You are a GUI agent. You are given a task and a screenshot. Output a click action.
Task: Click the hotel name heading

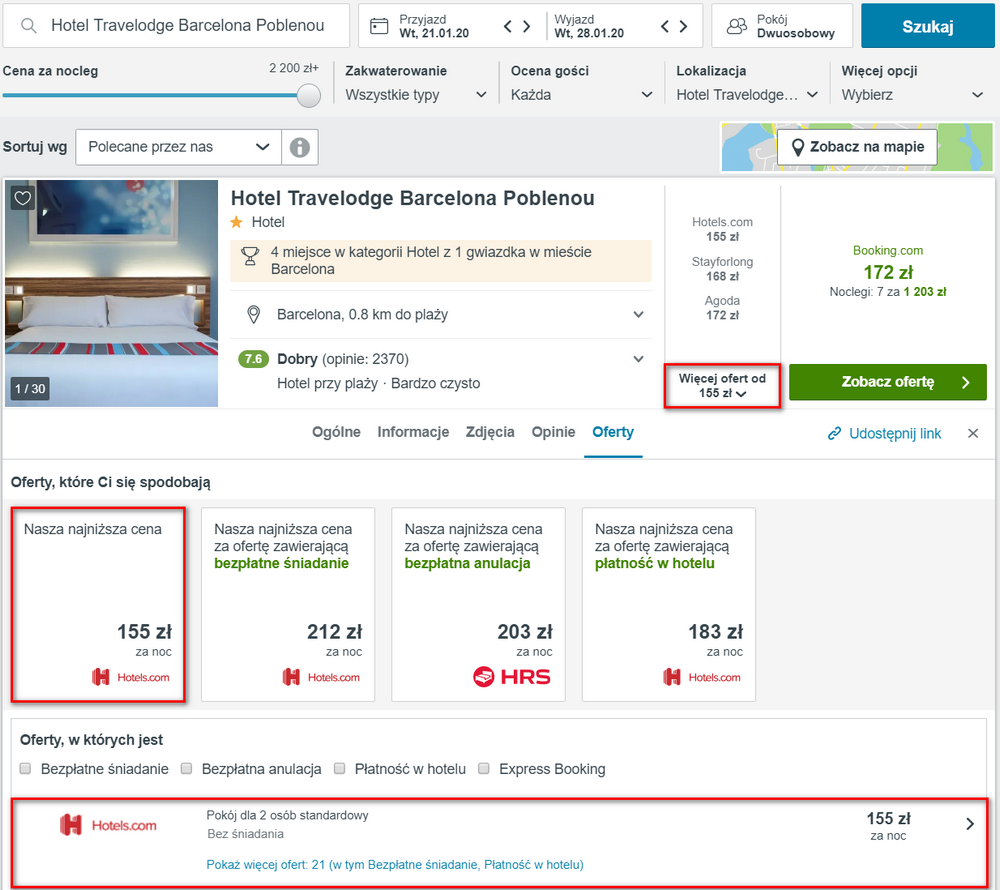pos(412,198)
